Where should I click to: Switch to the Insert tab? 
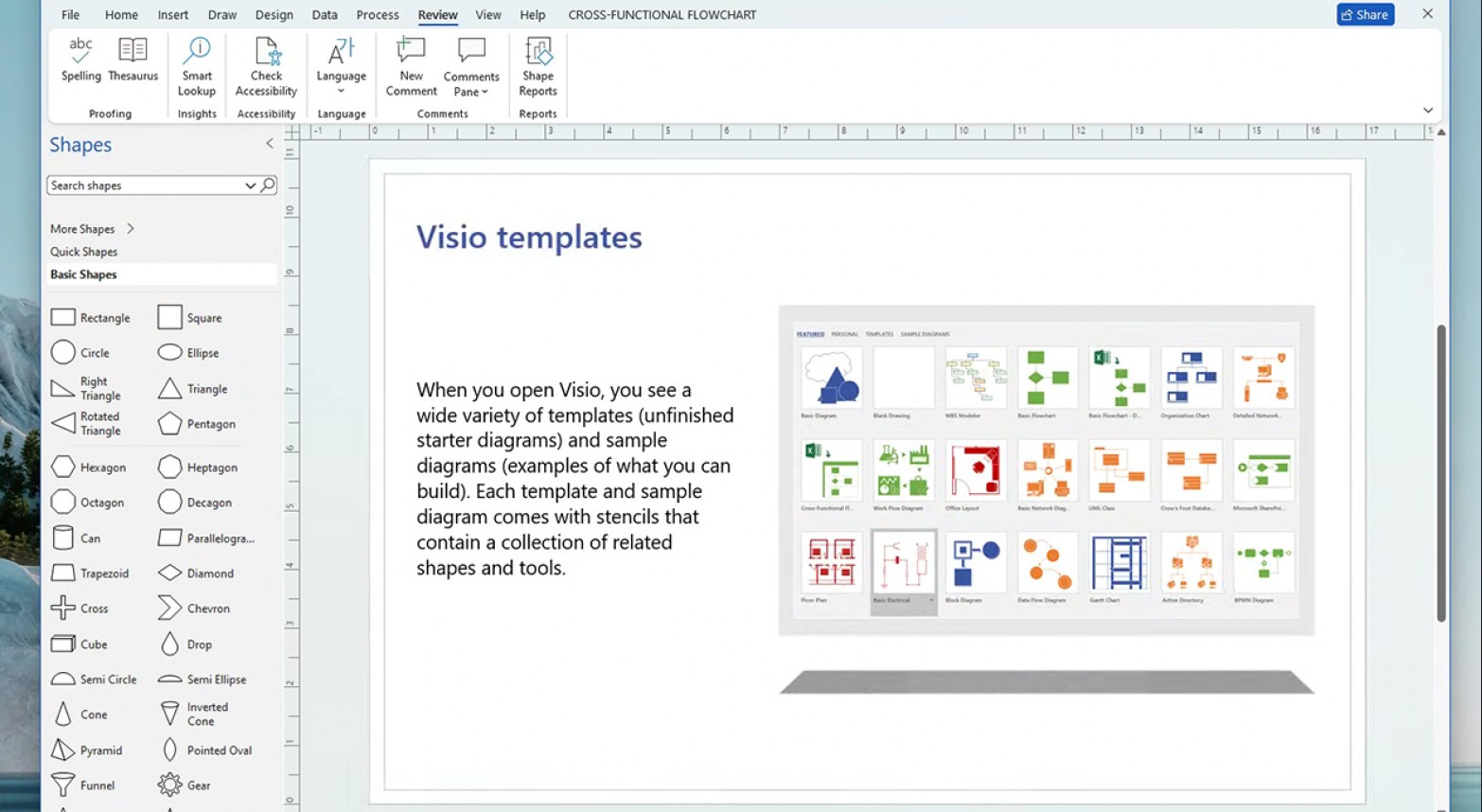(173, 15)
